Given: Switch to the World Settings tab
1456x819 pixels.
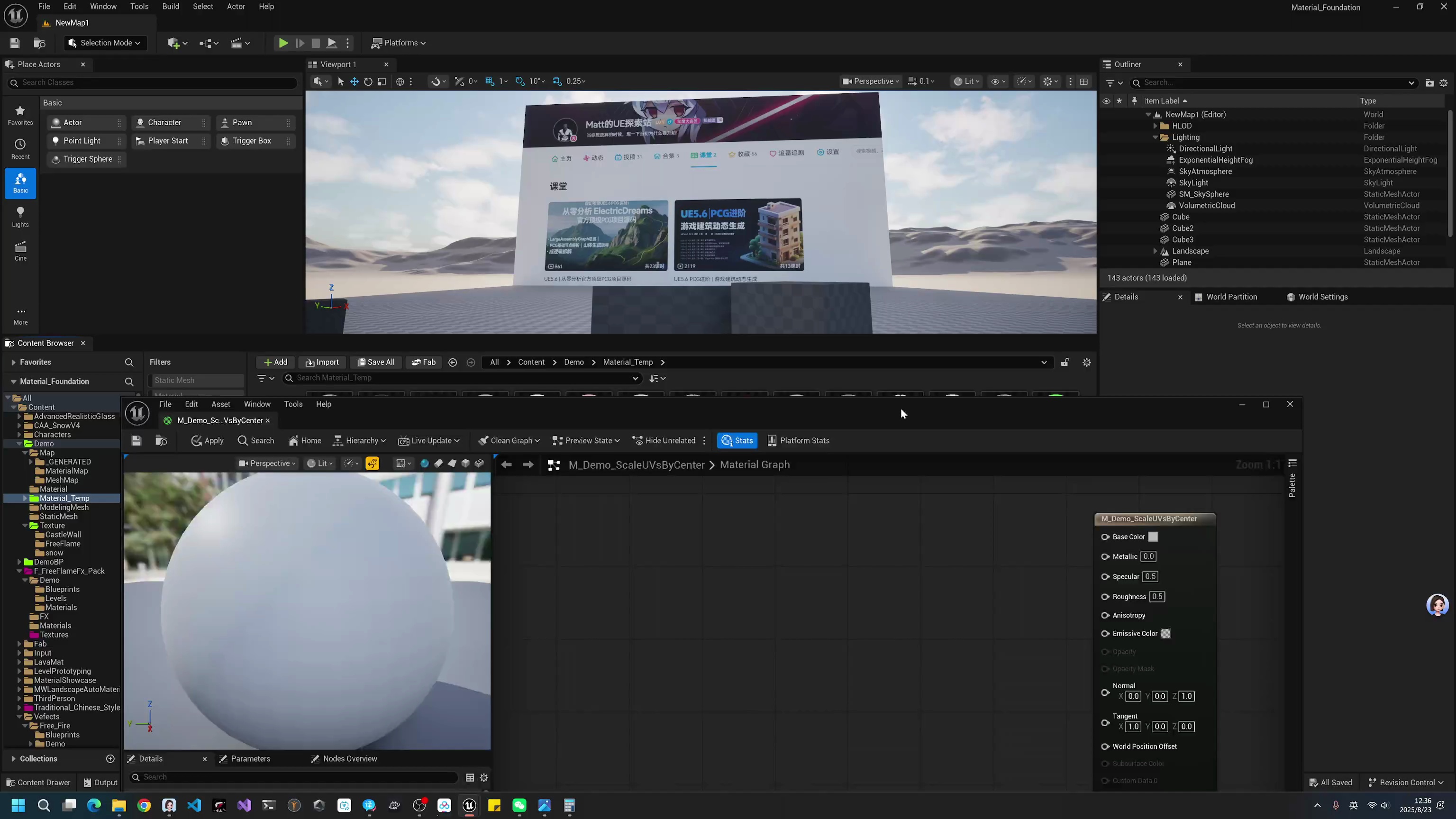Looking at the screenshot, I should (1317, 297).
